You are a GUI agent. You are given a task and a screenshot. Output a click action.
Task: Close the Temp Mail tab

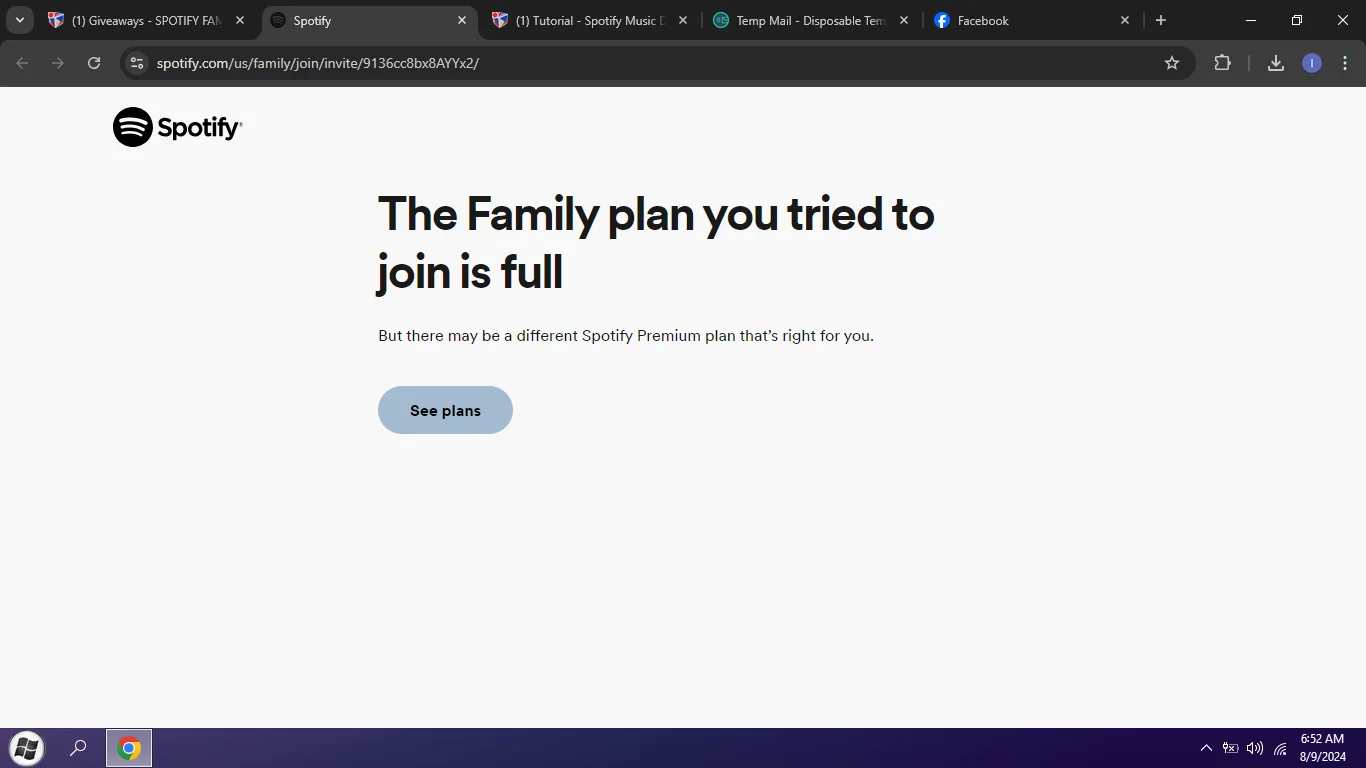904,20
